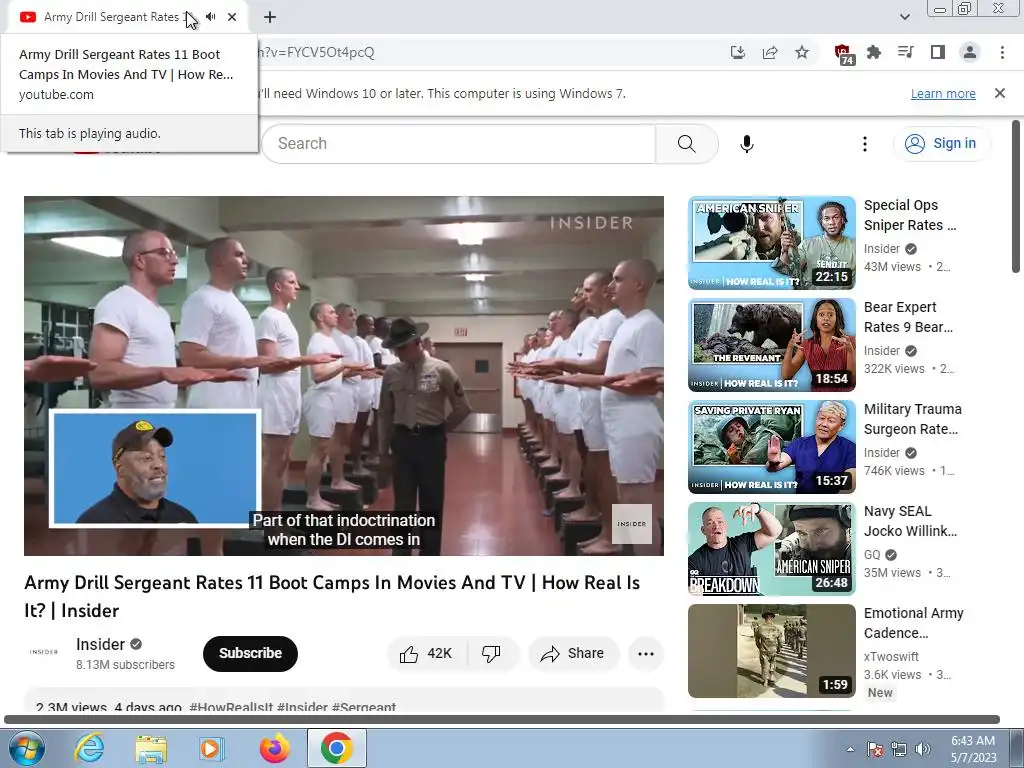Open the media controls icon
The width and height of the screenshot is (1024, 768).
[906, 52]
